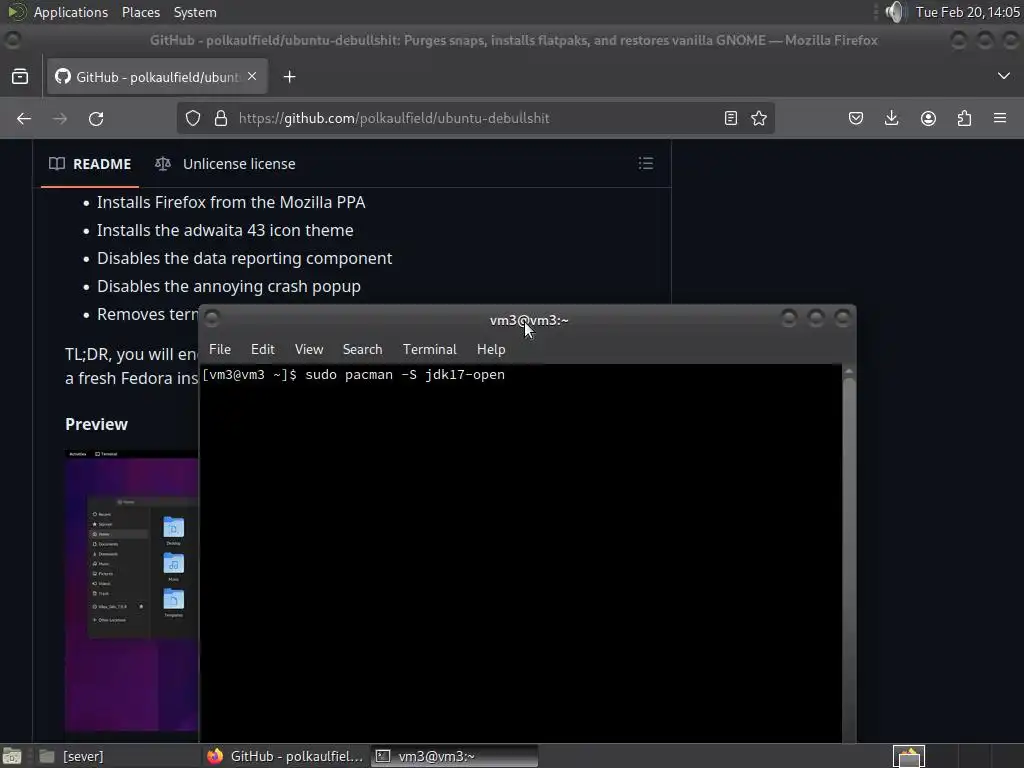Open the Terminal menu in terminal
Viewport: 1024px width, 768px height.
pyautogui.click(x=430, y=349)
